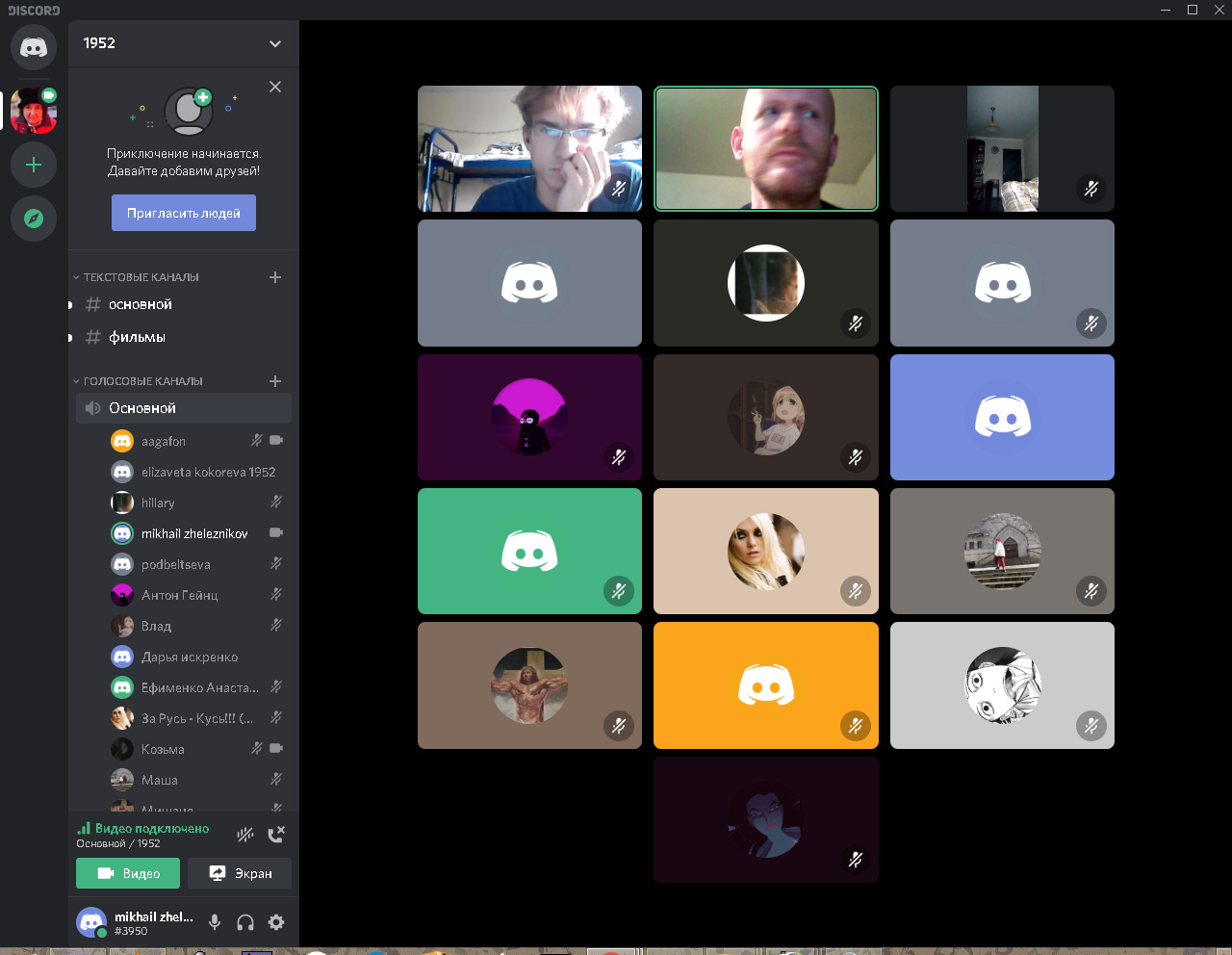1232x955 pixels.
Task: Add a server with plus icon
Action: [x=34, y=165]
